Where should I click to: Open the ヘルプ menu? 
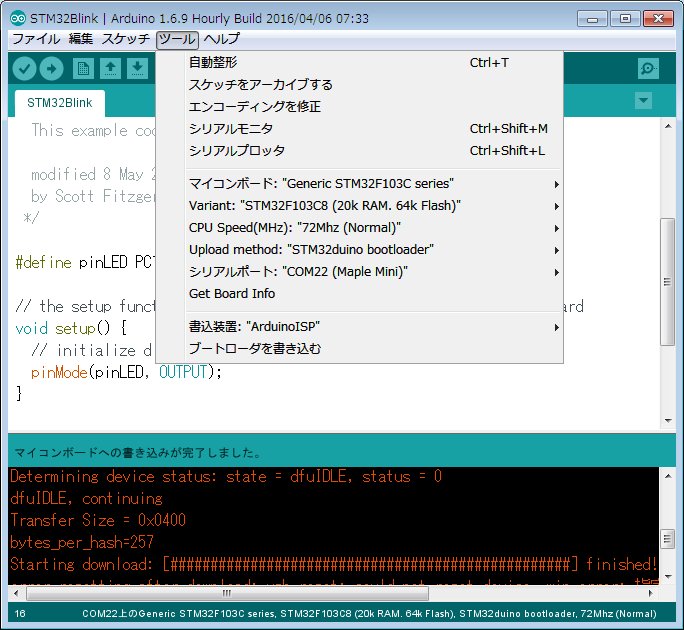(222, 39)
